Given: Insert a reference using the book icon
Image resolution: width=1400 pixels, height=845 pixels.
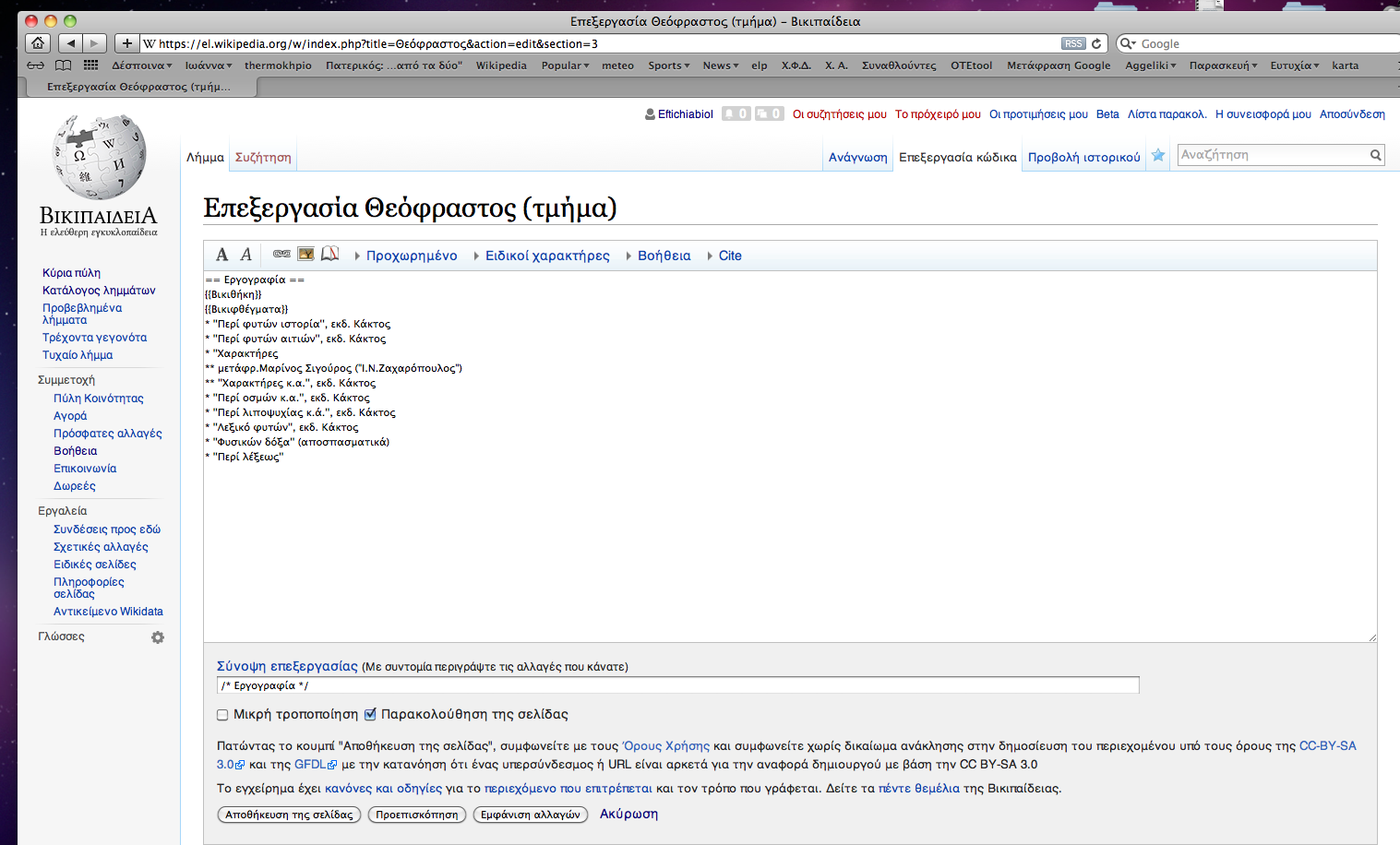Looking at the screenshot, I should pos(329,255).
